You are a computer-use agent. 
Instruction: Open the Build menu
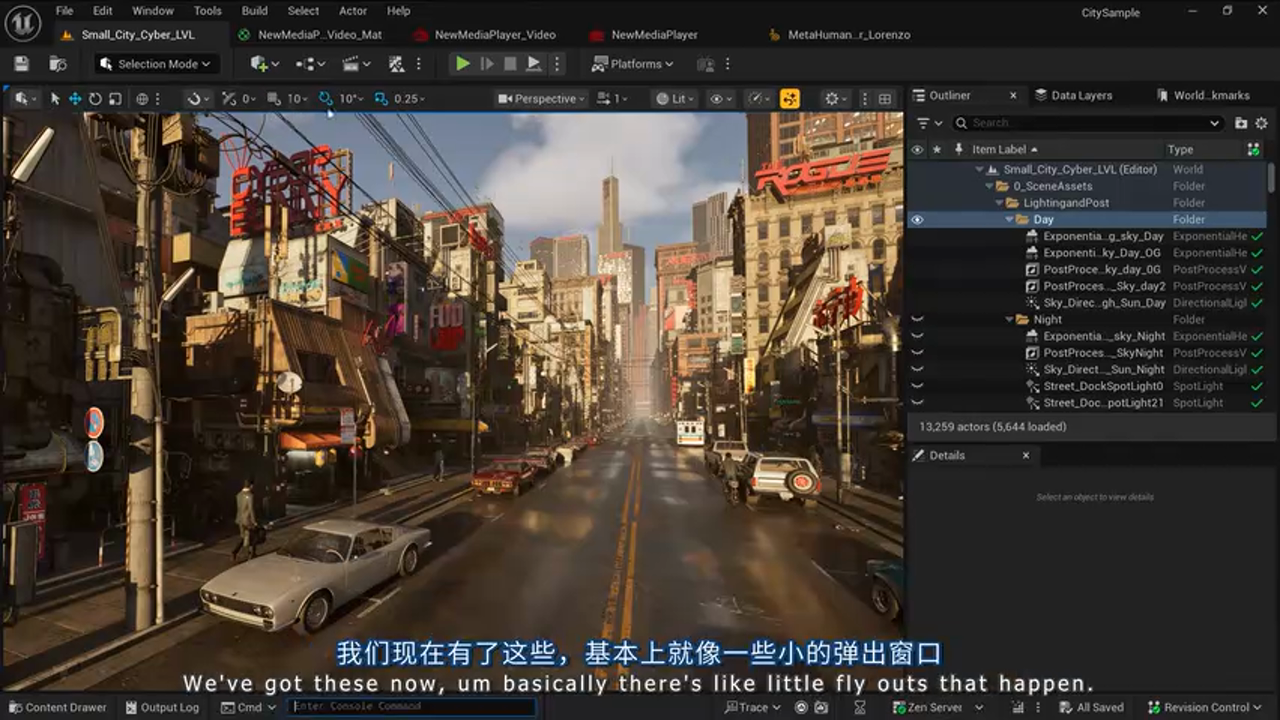coord(254,11)
